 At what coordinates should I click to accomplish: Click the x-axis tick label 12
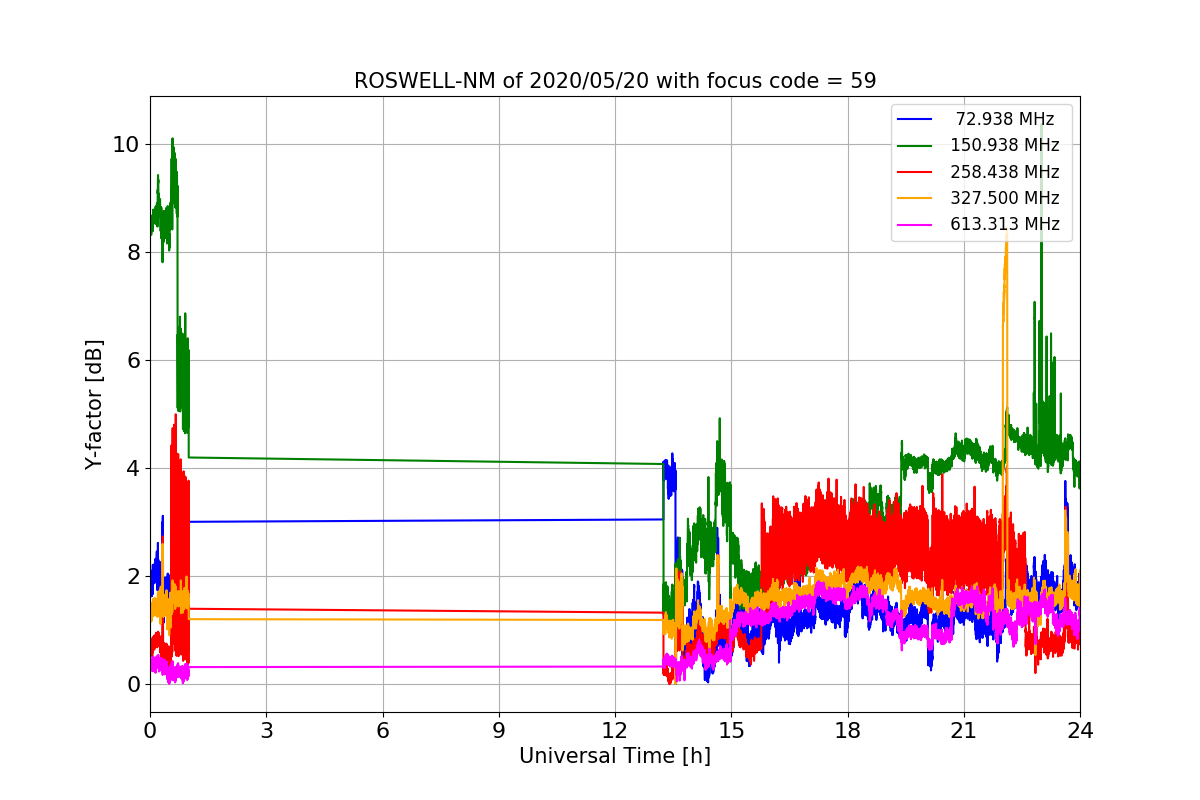pyautogui.click(x=615, y=731)
